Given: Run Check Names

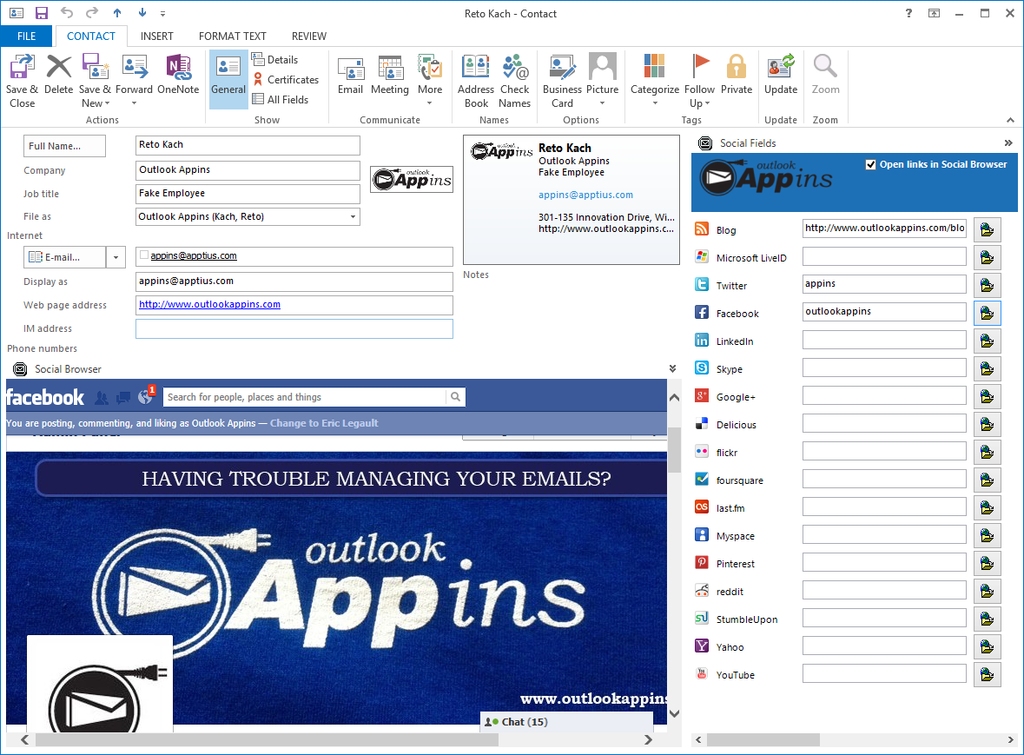Looking at the screenshot, I should pyautogui.click(x=515, y=81).
